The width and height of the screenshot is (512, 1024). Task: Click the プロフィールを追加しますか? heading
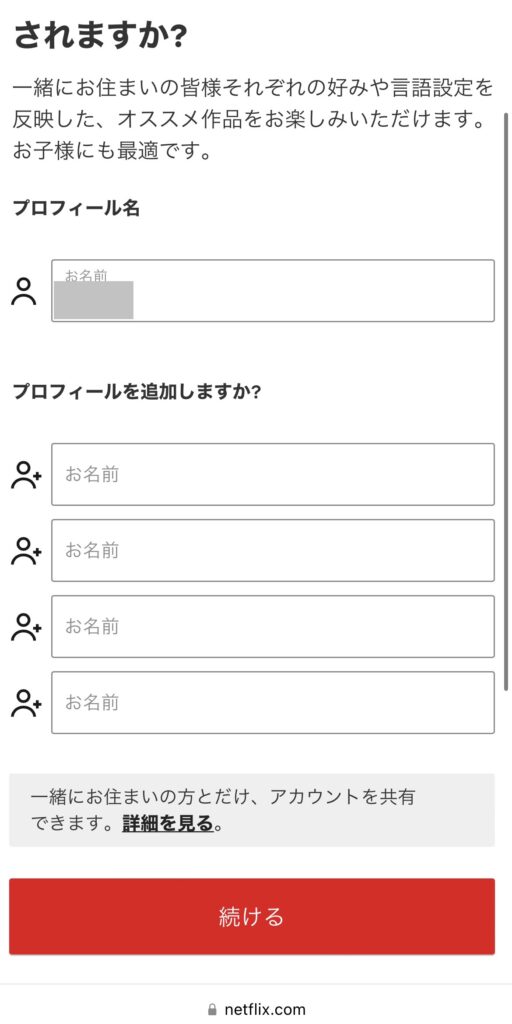point(137,392)
